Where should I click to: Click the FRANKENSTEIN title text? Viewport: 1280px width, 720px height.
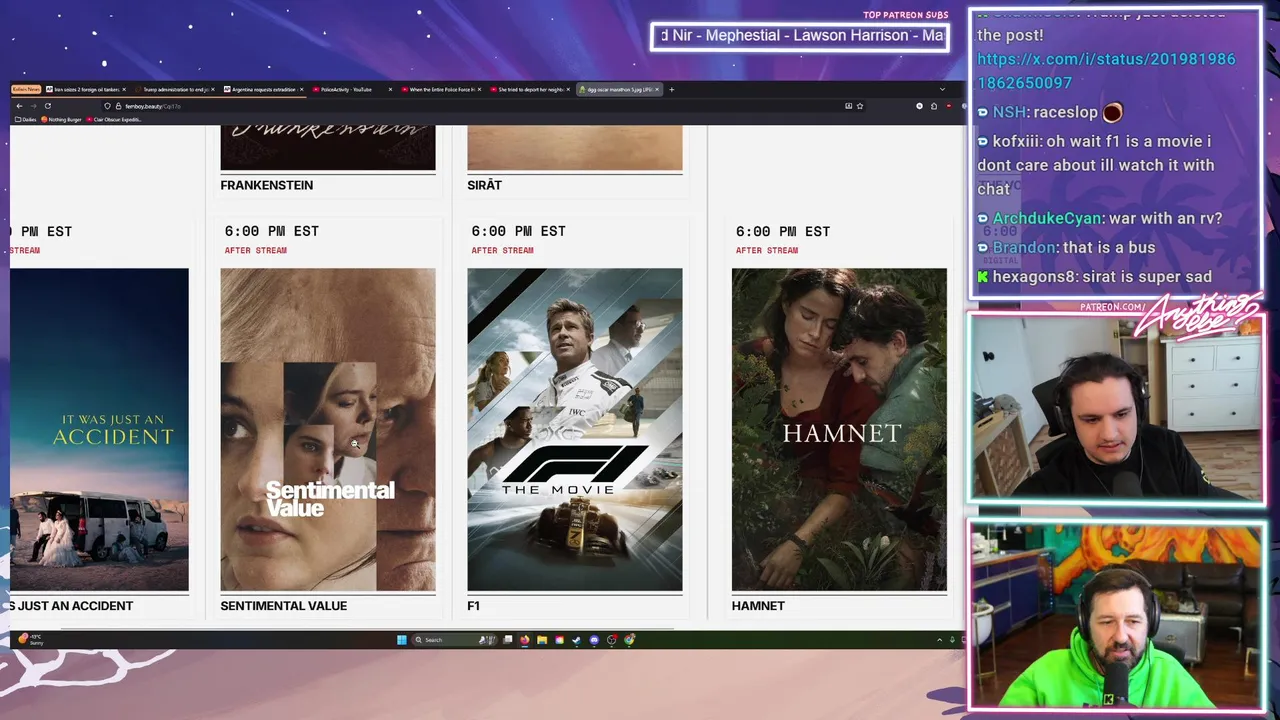[x=267, y=185]
